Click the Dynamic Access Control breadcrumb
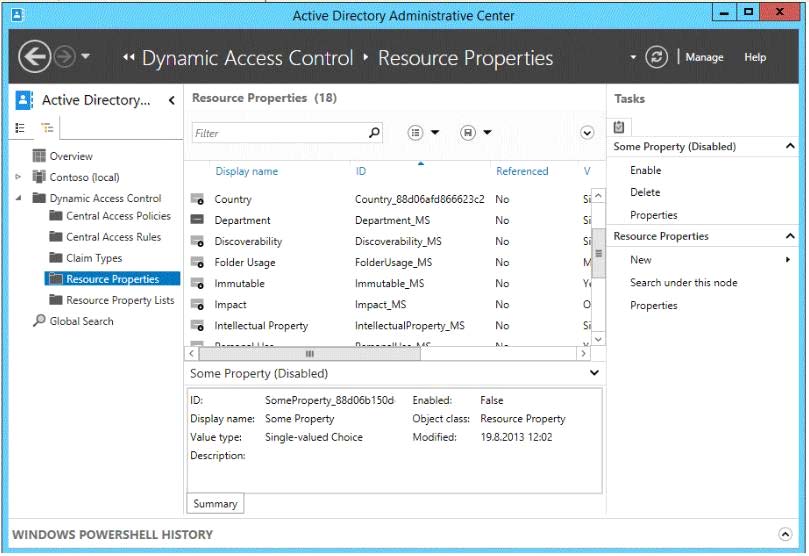809x556 pixels. pyautogui.click(x=248, y=58)
